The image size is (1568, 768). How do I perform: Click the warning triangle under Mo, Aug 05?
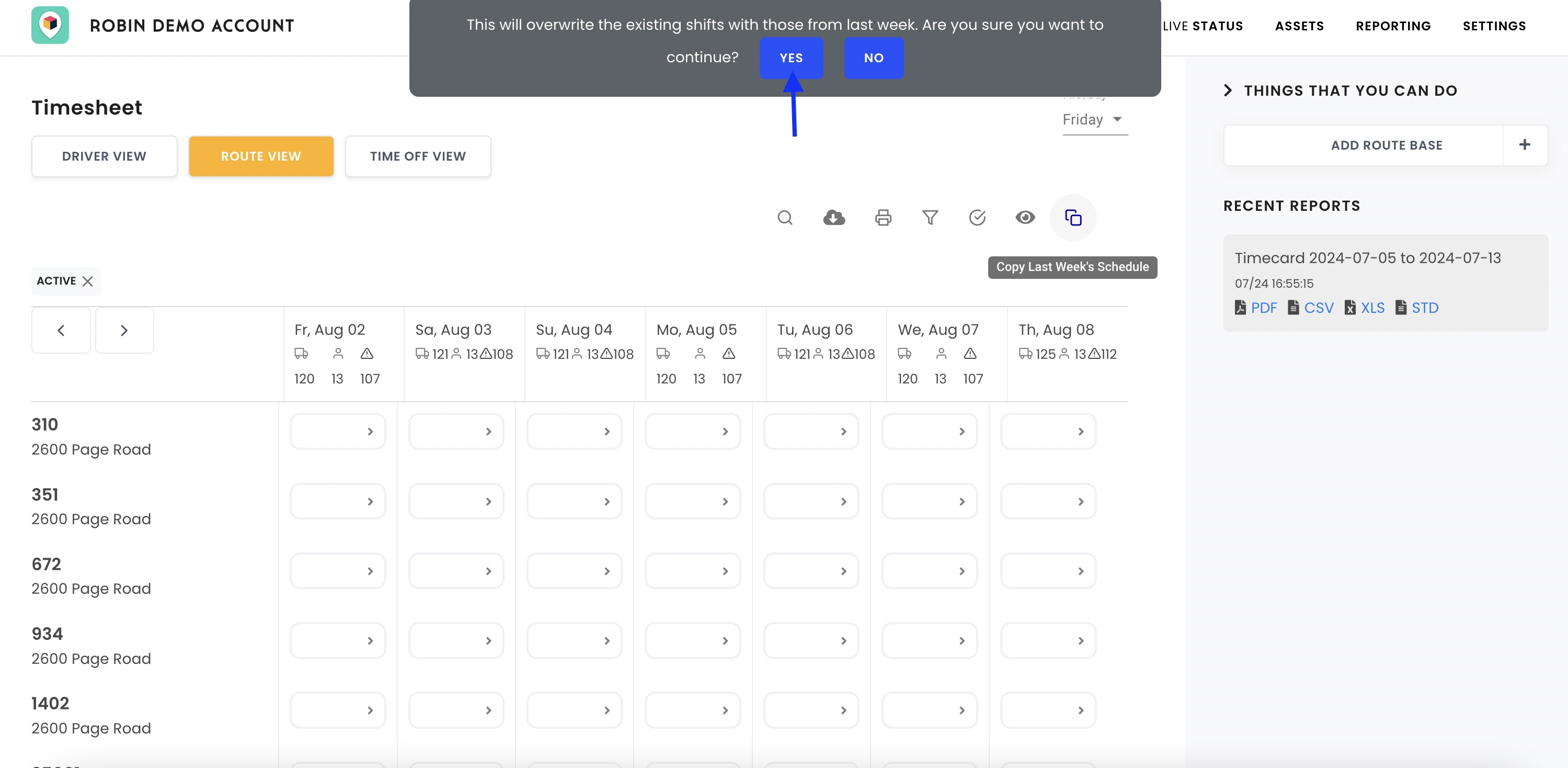729,353
